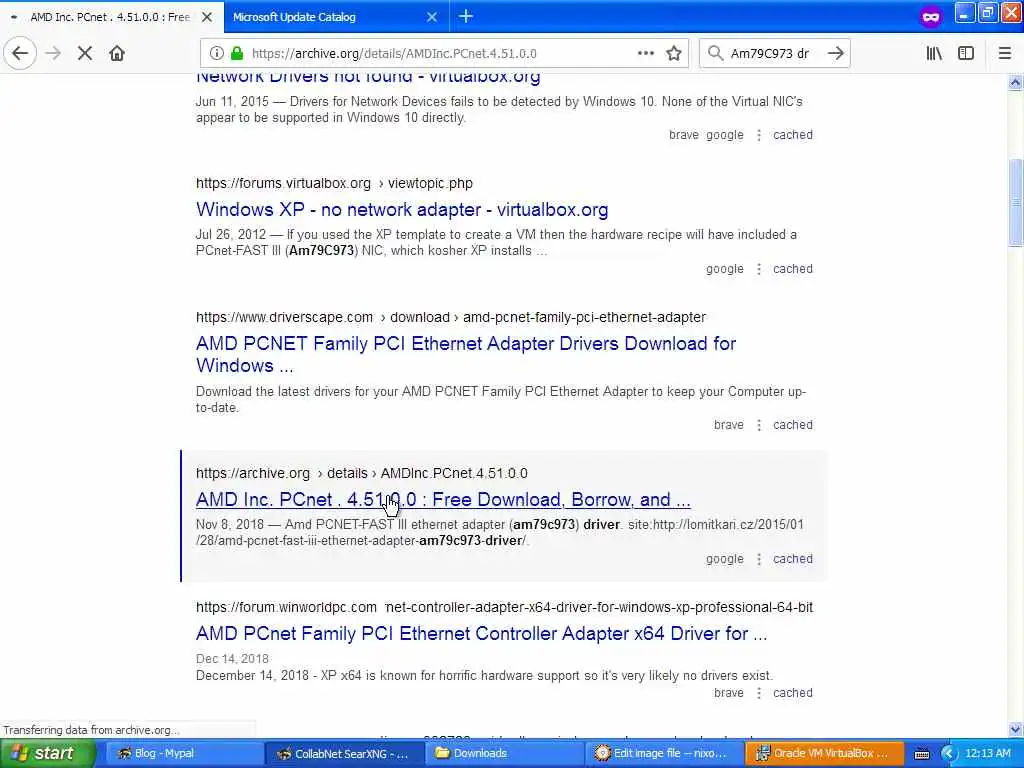Expand options dots for winworldpc result

[758, 693]
